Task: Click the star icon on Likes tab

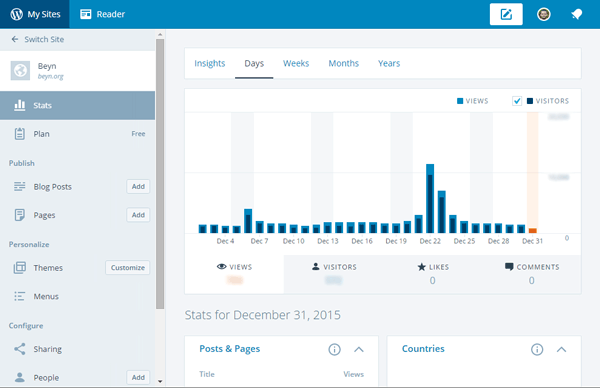Action: tap(421, 267)
